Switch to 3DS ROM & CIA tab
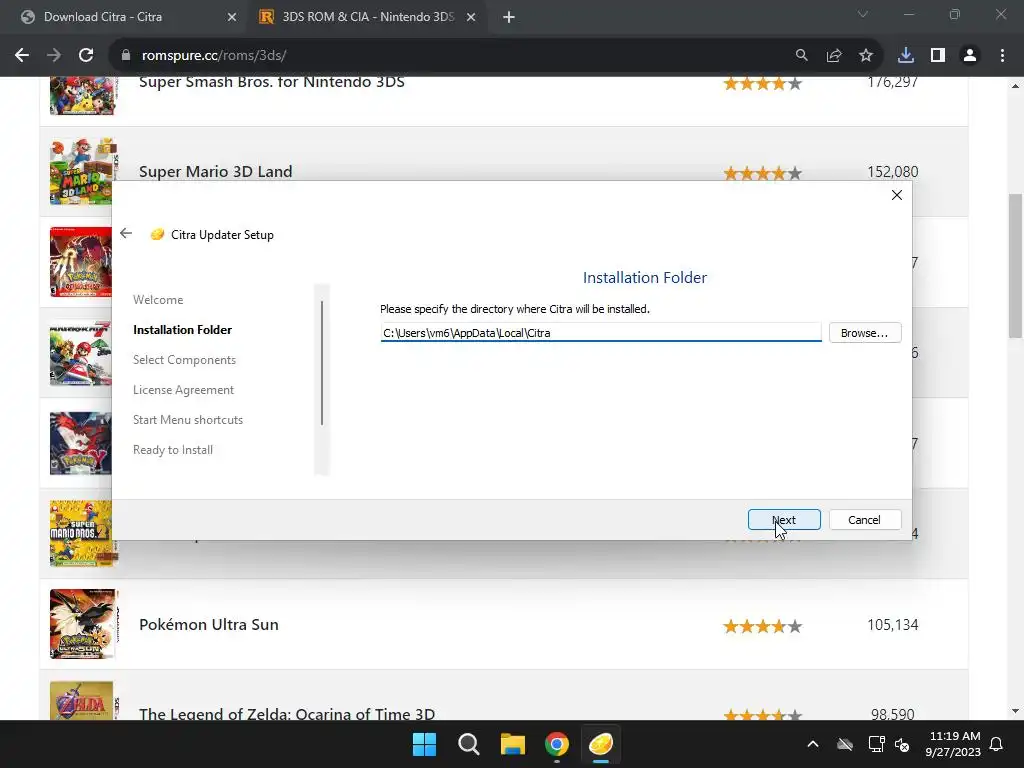 368,17
